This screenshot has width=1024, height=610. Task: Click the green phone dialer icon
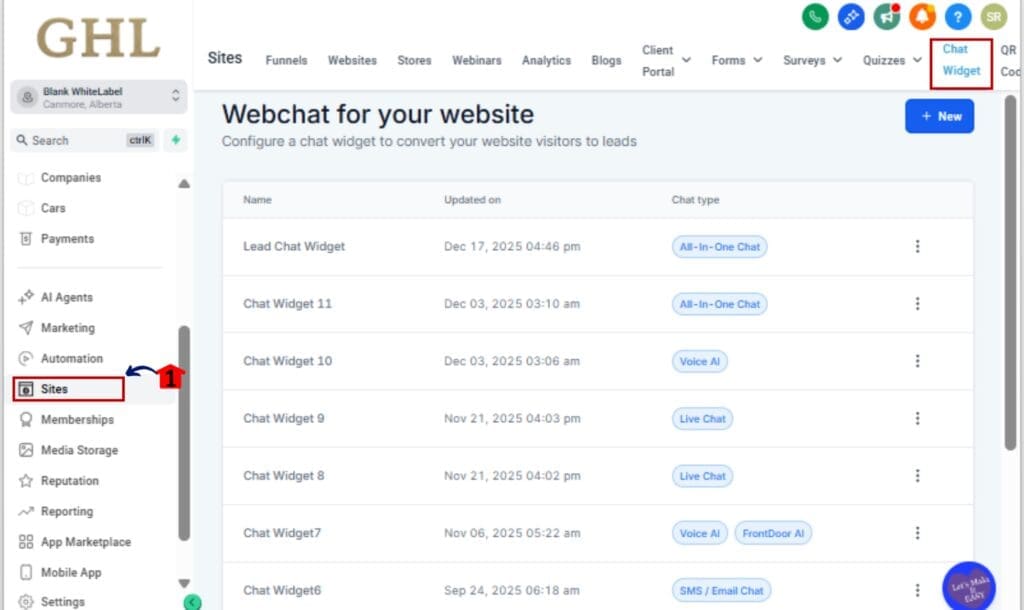(x=816, y=16)
